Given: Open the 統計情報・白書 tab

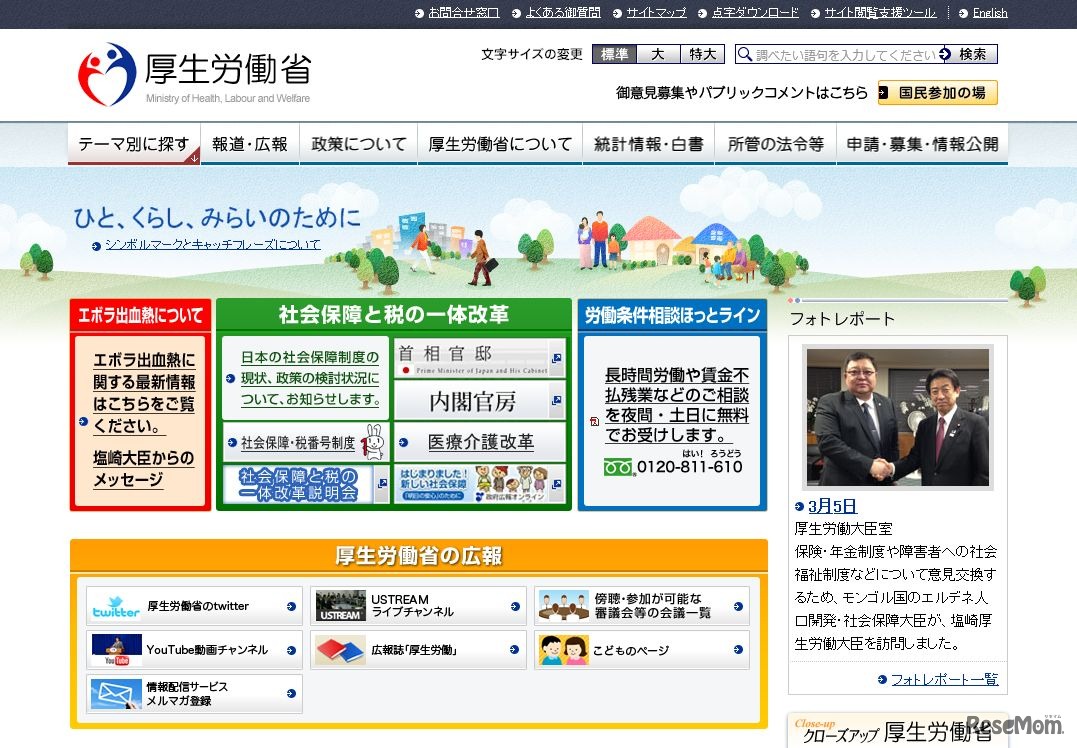Looking at the screenshot, I should (648, 143).
